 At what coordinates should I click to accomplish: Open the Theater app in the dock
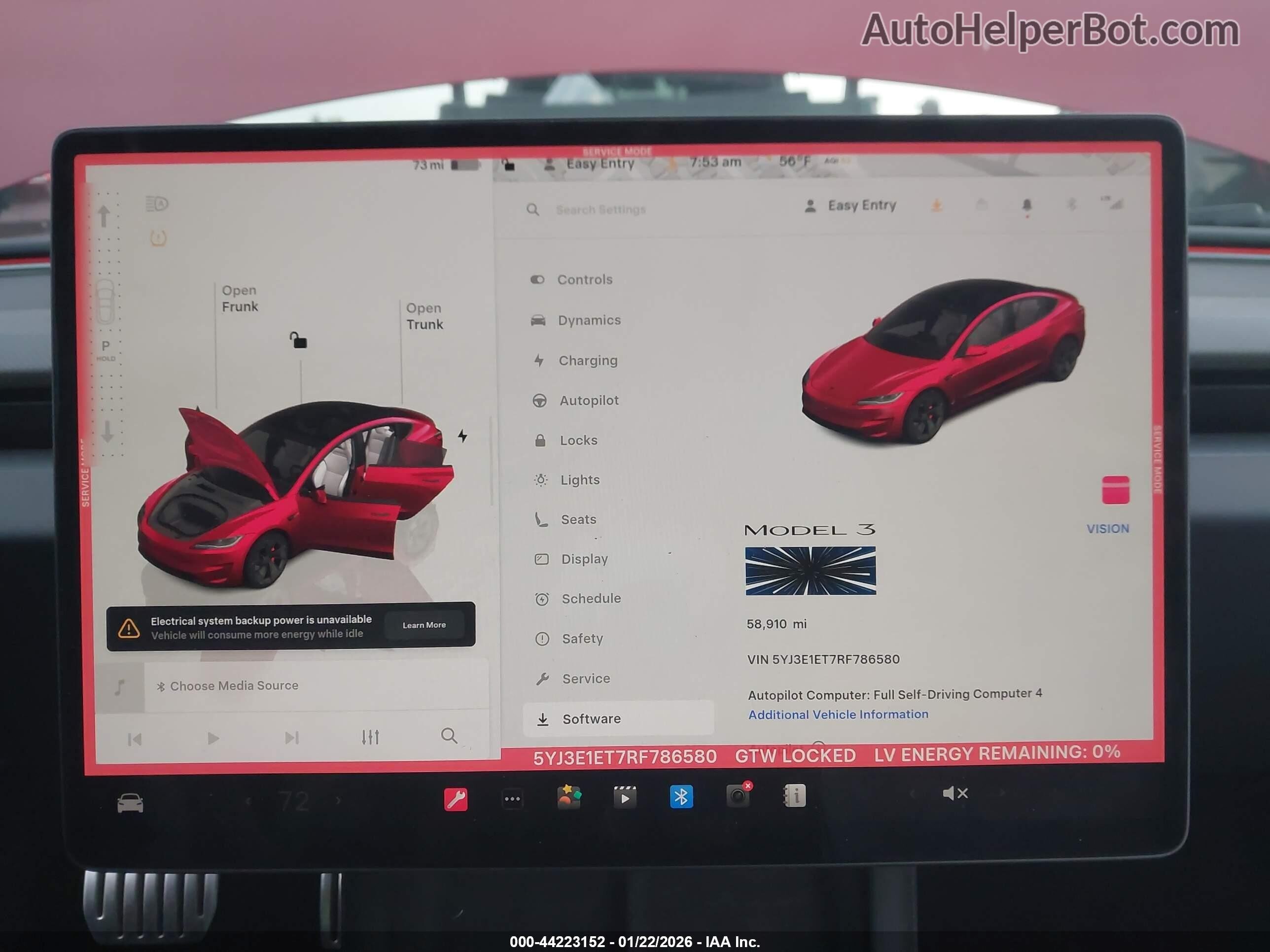(x=625, y=797)
